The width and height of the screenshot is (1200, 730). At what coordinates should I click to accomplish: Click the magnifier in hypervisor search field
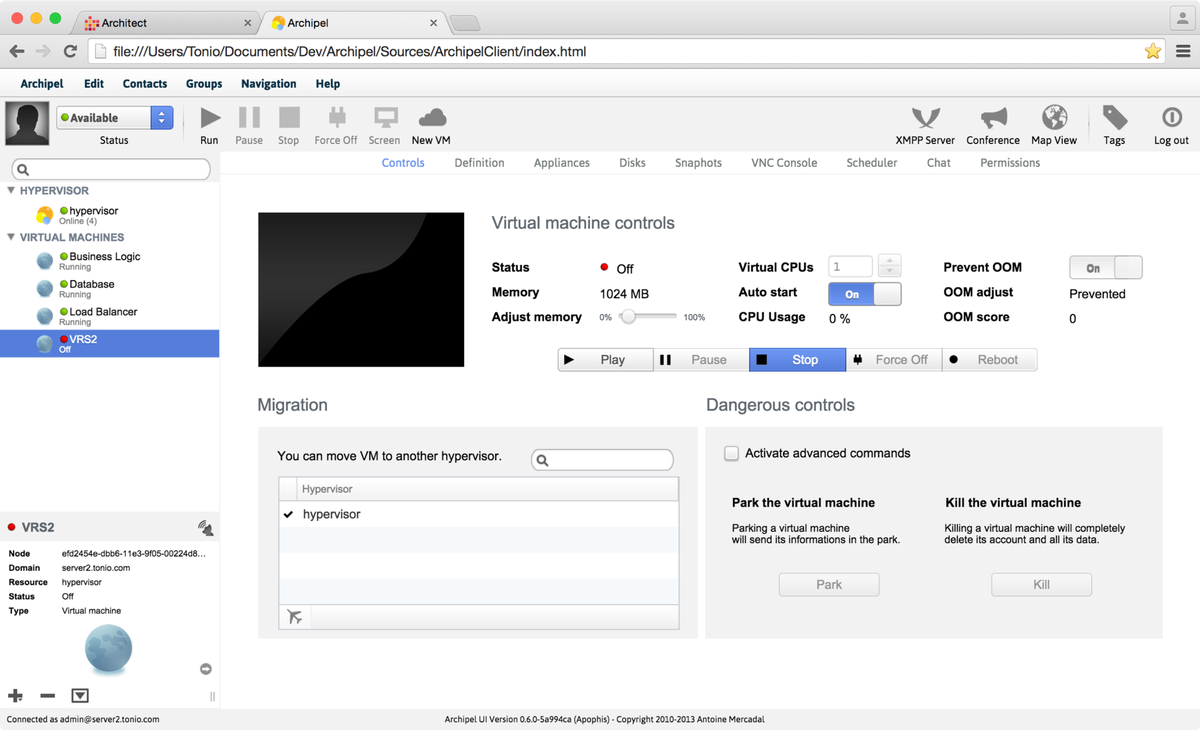(543, 460)
